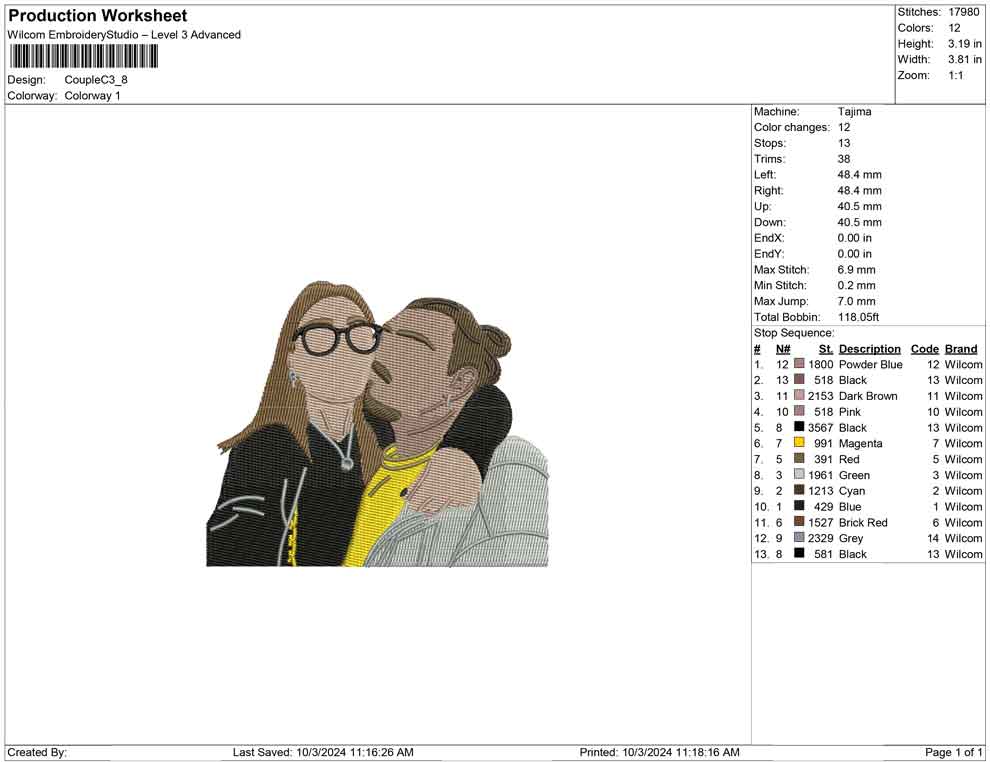
Task: Click the barcode under the worksheet title
Action: [83, 57]
